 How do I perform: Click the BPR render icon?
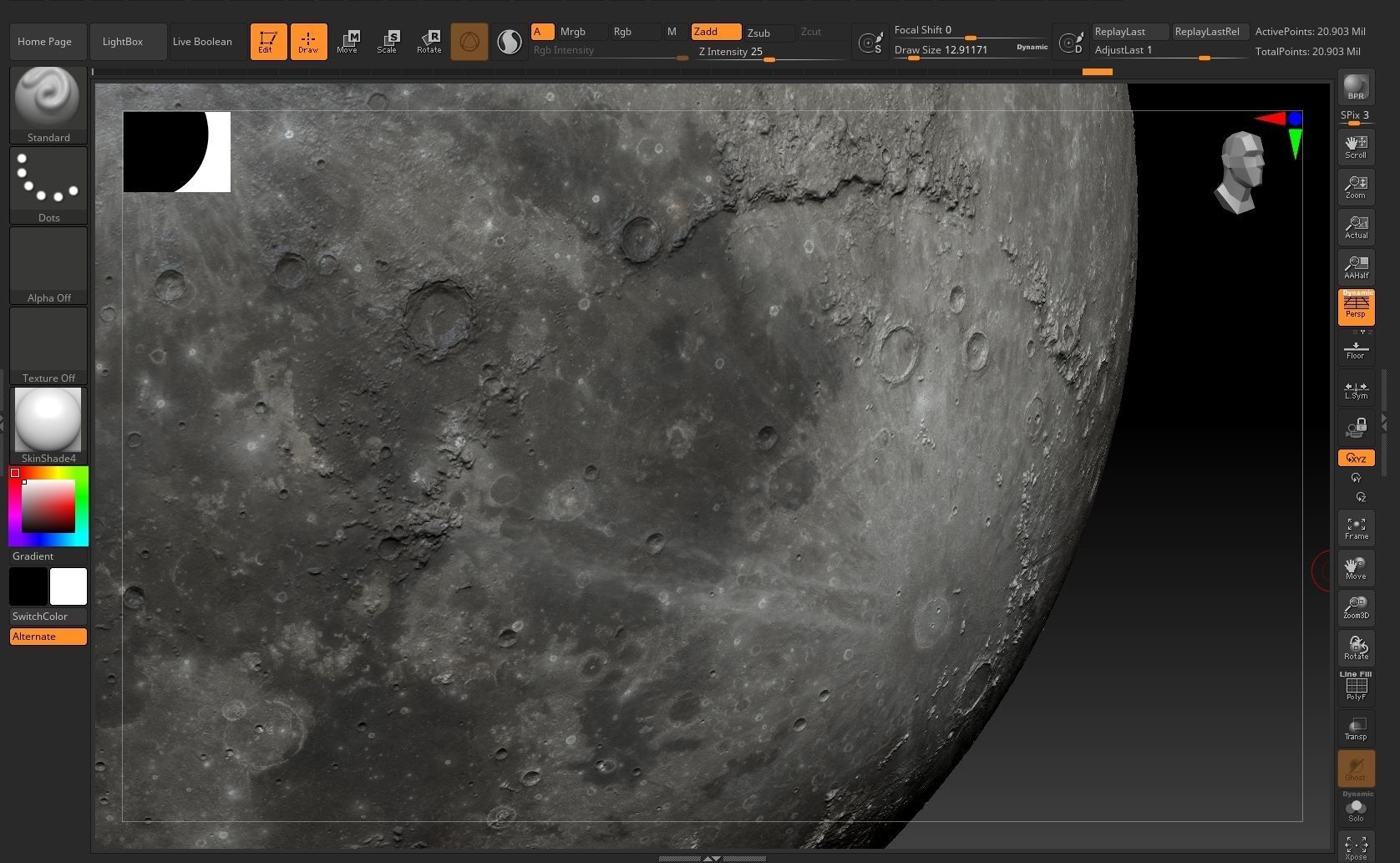click(1356, 86)
